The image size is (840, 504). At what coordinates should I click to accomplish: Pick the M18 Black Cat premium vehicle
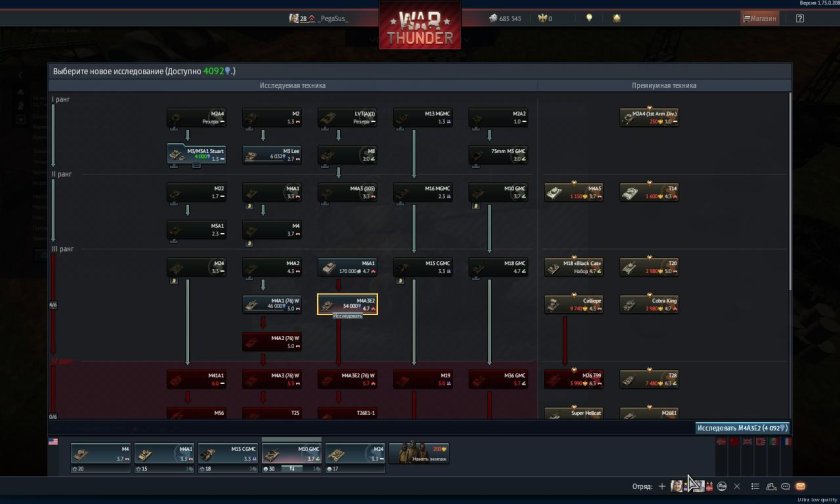[x=574, y=267]
